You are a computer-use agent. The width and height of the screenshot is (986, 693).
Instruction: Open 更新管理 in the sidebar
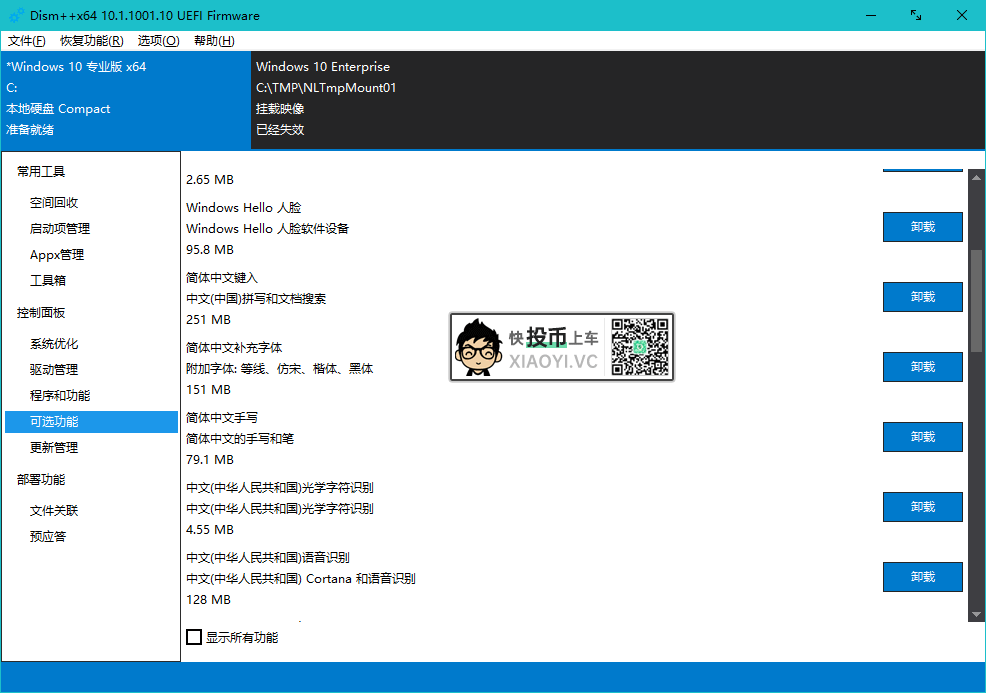[x=54, y=448]
